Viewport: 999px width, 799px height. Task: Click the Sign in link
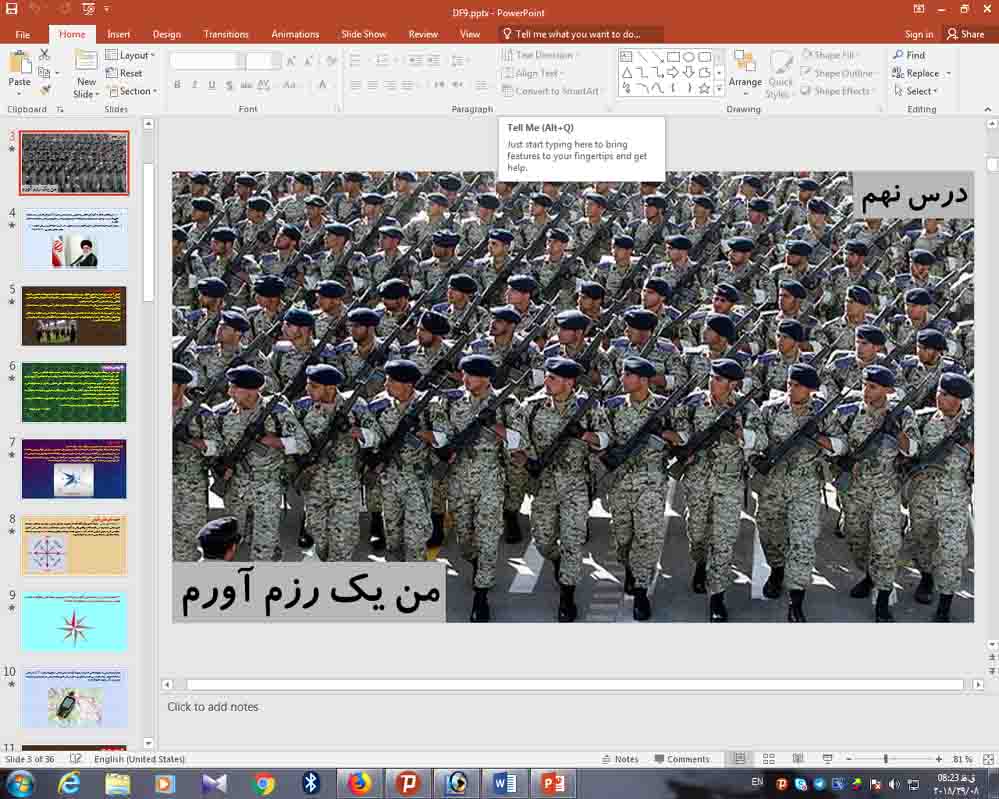click(x=918, y=34)
